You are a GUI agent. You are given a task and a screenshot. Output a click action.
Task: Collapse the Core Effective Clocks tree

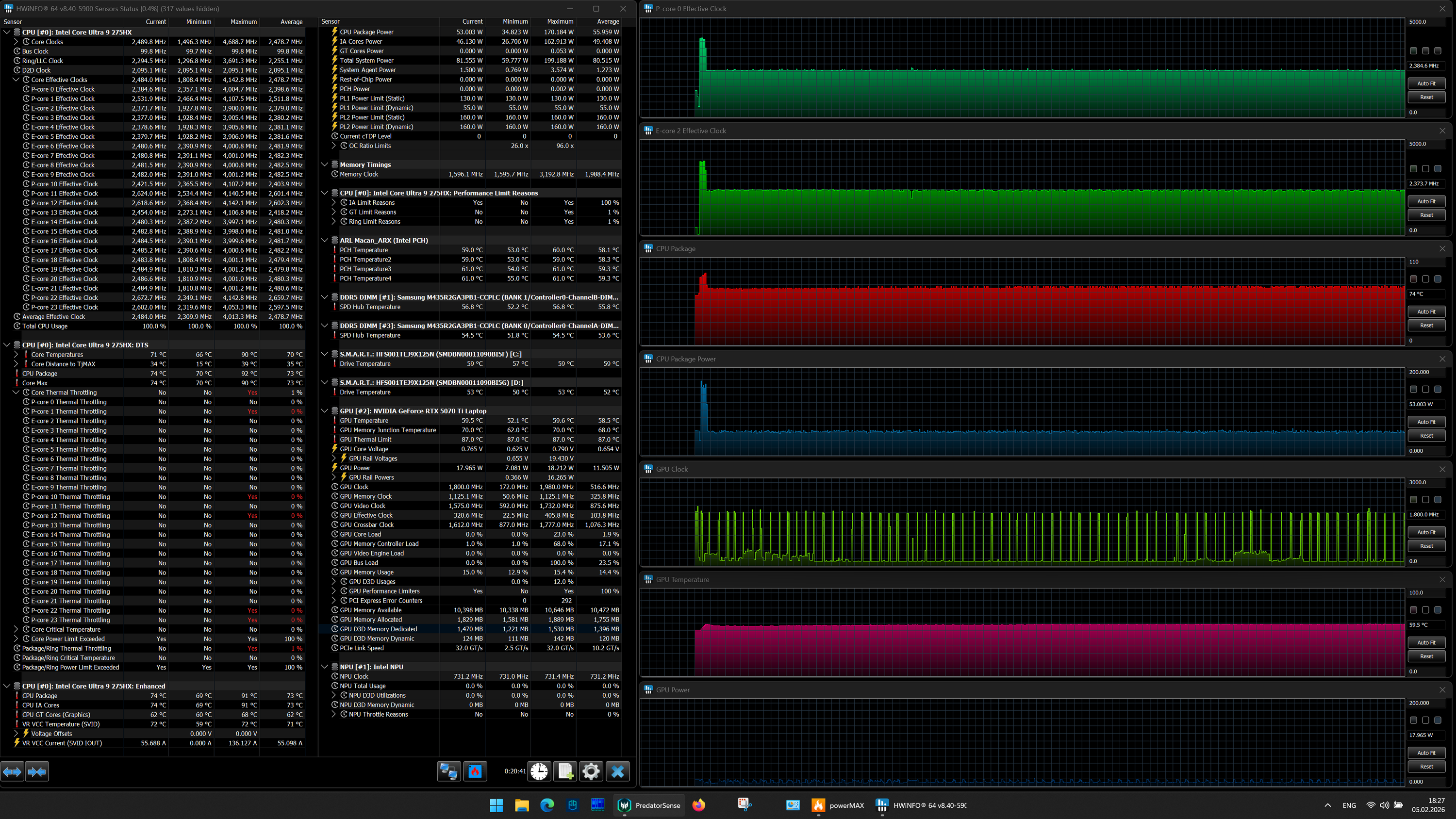(16, 80)
